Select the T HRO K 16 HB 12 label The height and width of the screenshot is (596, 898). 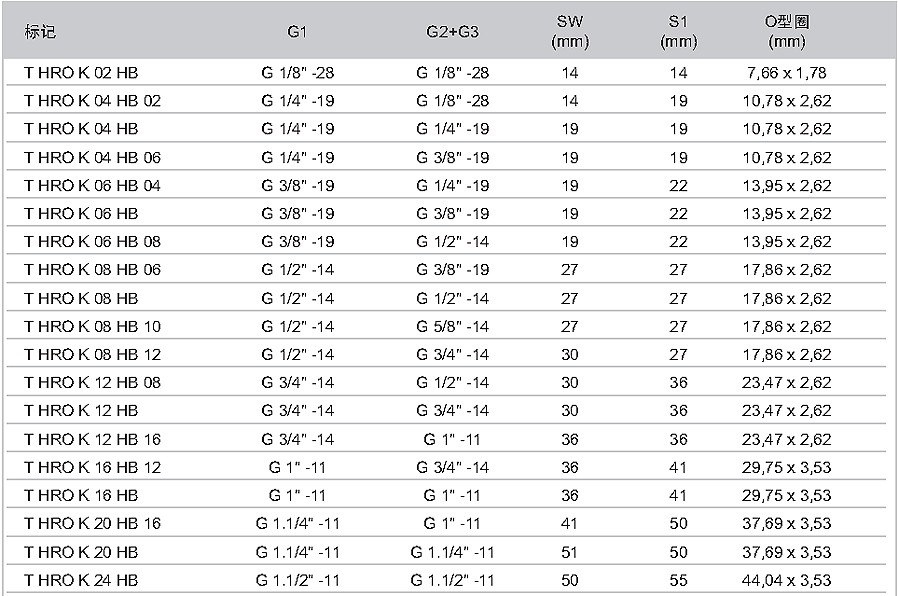tap(93, 467)
